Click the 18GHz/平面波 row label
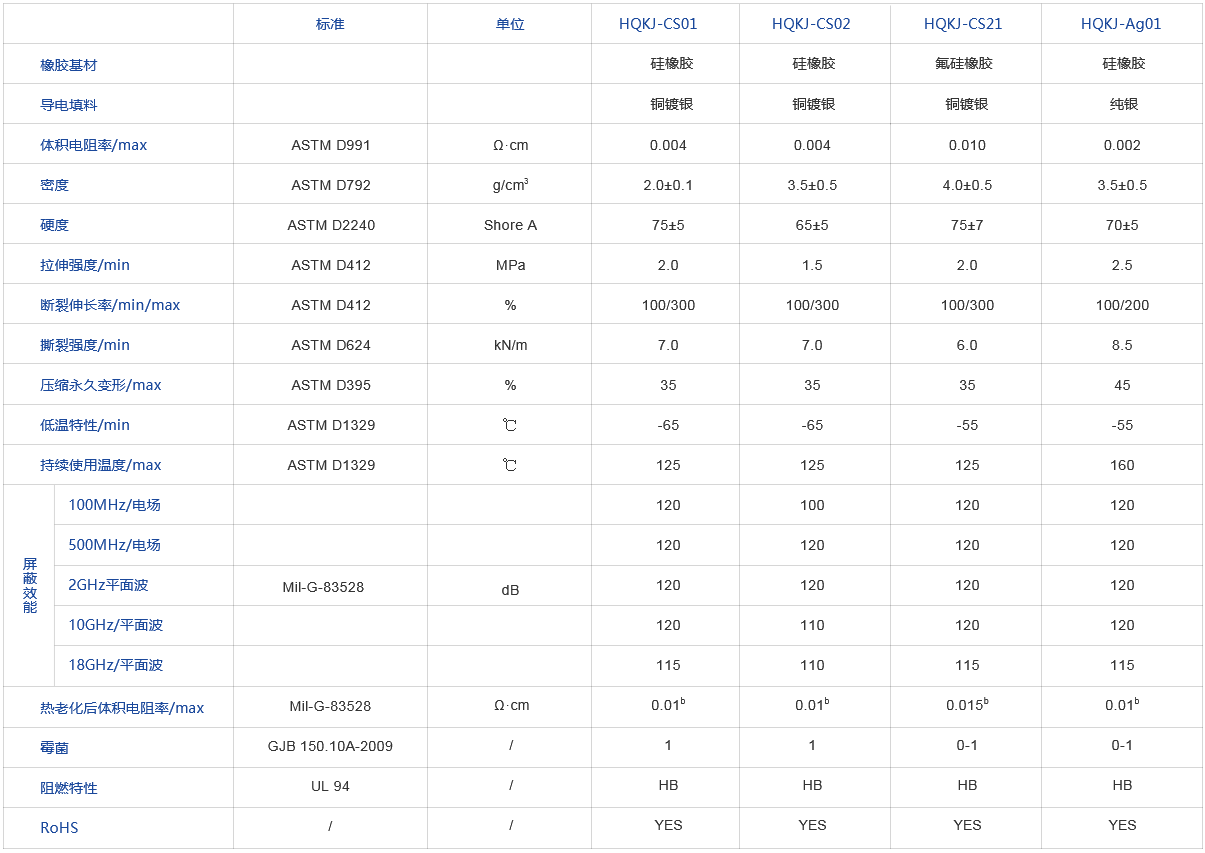1205x853 pixels. [x=115, y=665]
